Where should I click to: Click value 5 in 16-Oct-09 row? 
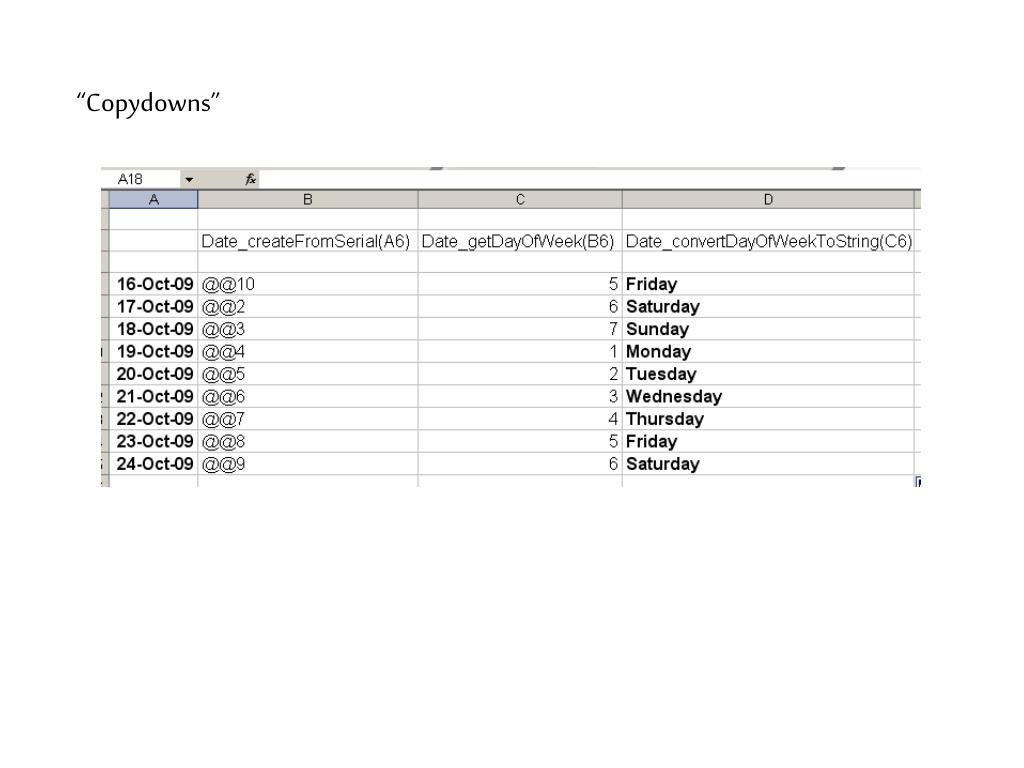coord(520,284)
